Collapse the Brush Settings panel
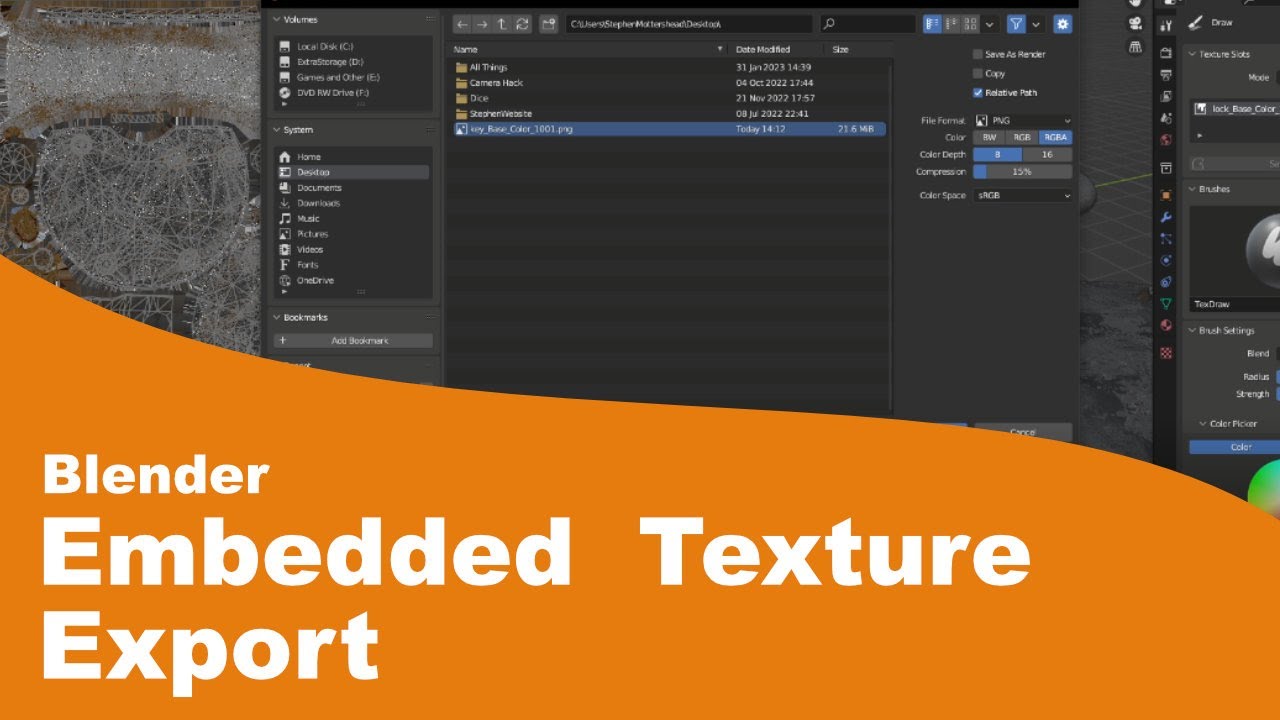Screen dimensions: 1280x720 tap(1193, 330)
